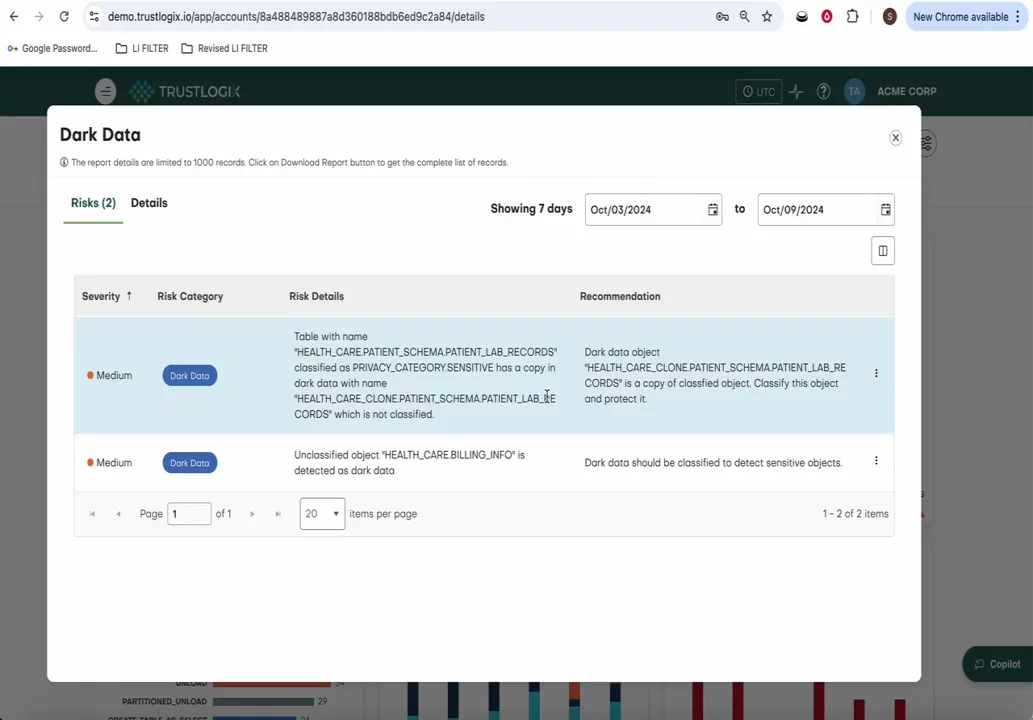The image size is (1033, 720).
Task: Click Dark Data tag in first row
Action: (189, 376)
